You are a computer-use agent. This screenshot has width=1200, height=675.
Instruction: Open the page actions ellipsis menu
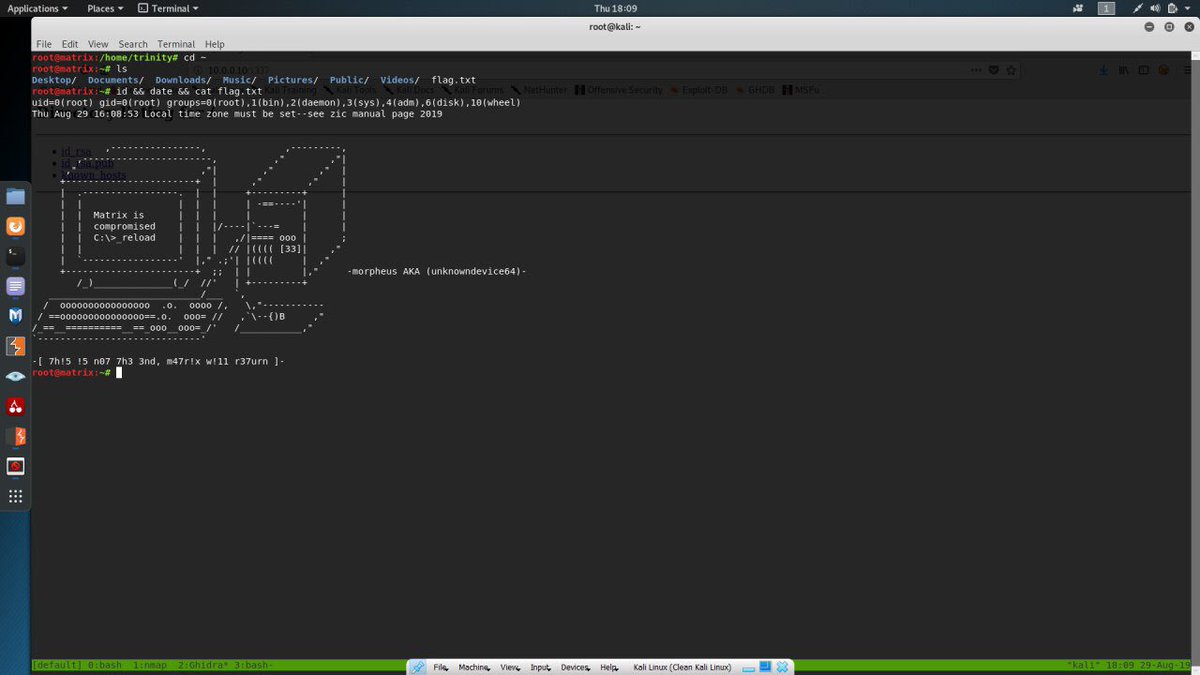coord(976,70)
